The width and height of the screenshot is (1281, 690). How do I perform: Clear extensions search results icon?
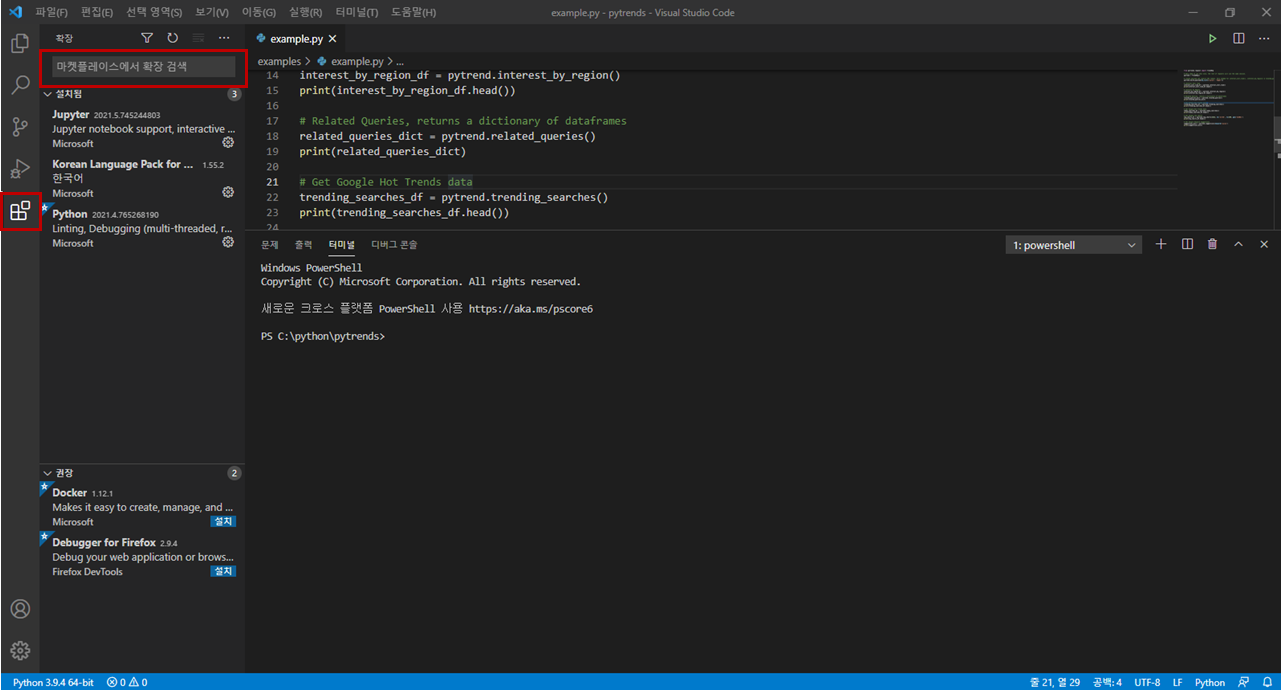[198, 38]
